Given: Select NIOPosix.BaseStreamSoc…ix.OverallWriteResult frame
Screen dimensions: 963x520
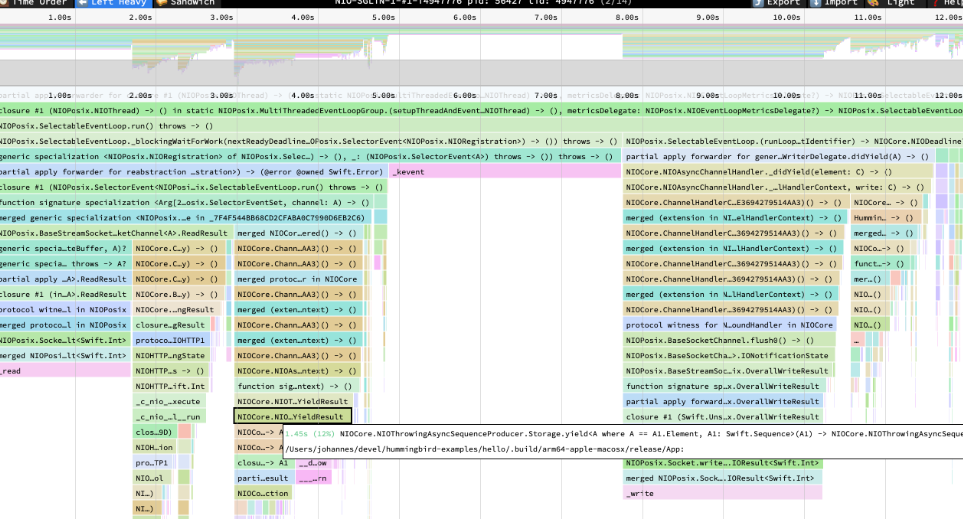Looking at the screenshot, I should pos(728,371).
